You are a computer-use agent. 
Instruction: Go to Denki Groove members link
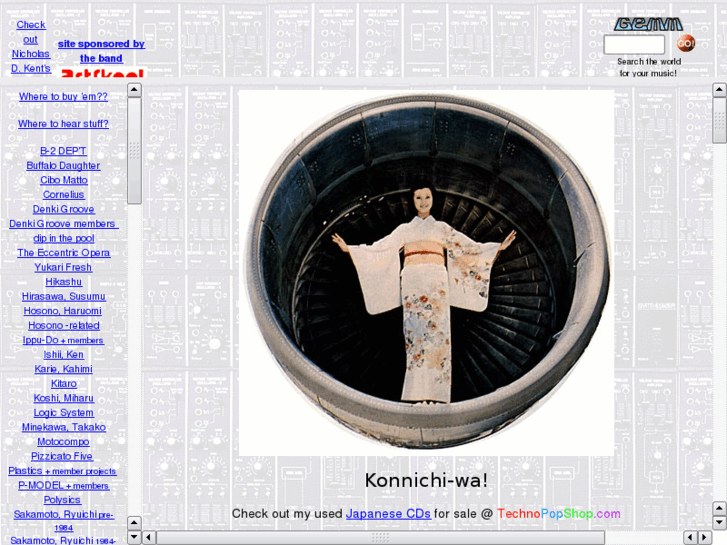[x=64, y=224]
